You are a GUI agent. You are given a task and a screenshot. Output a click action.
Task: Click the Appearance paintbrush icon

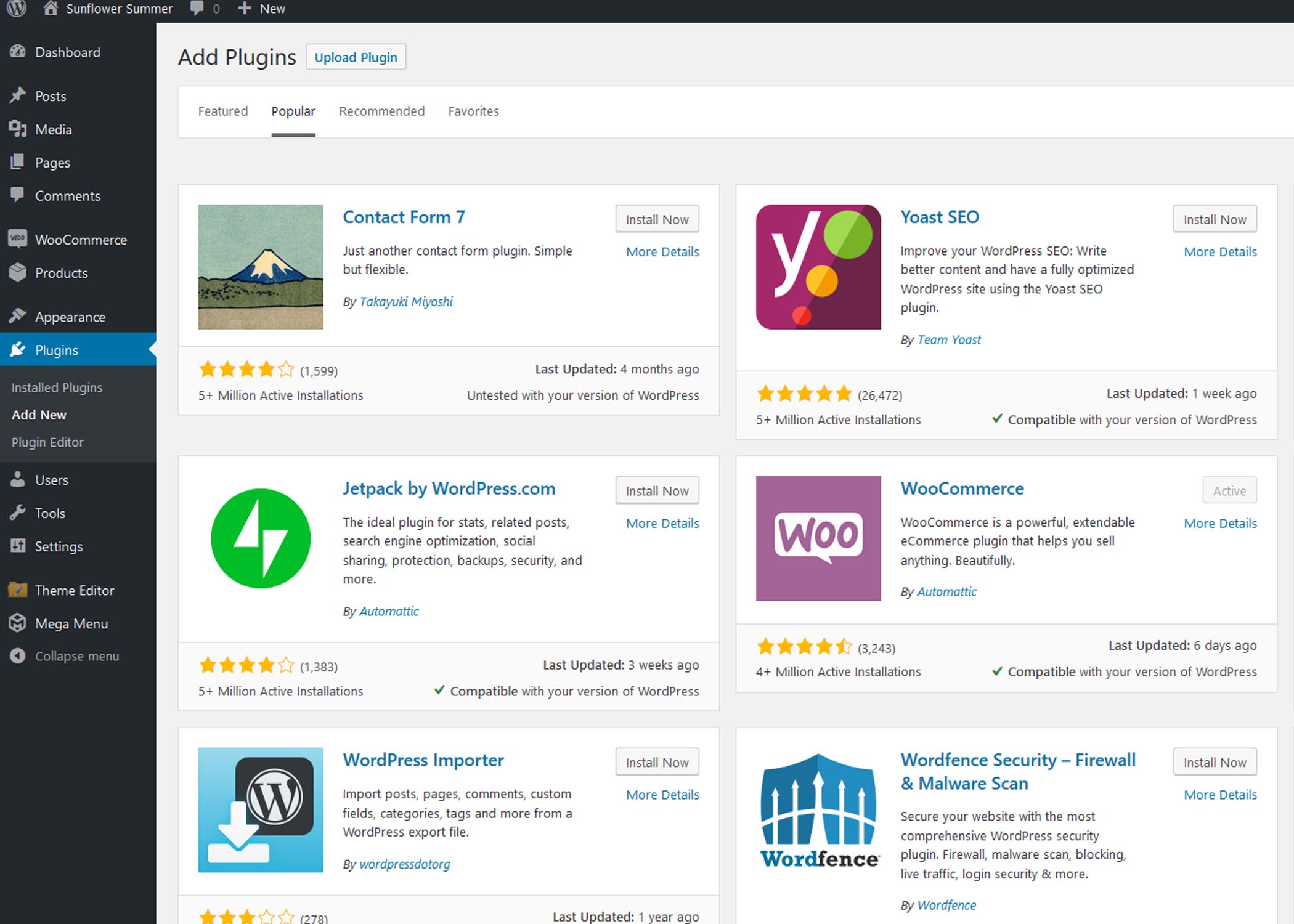[x=18, y=316]
